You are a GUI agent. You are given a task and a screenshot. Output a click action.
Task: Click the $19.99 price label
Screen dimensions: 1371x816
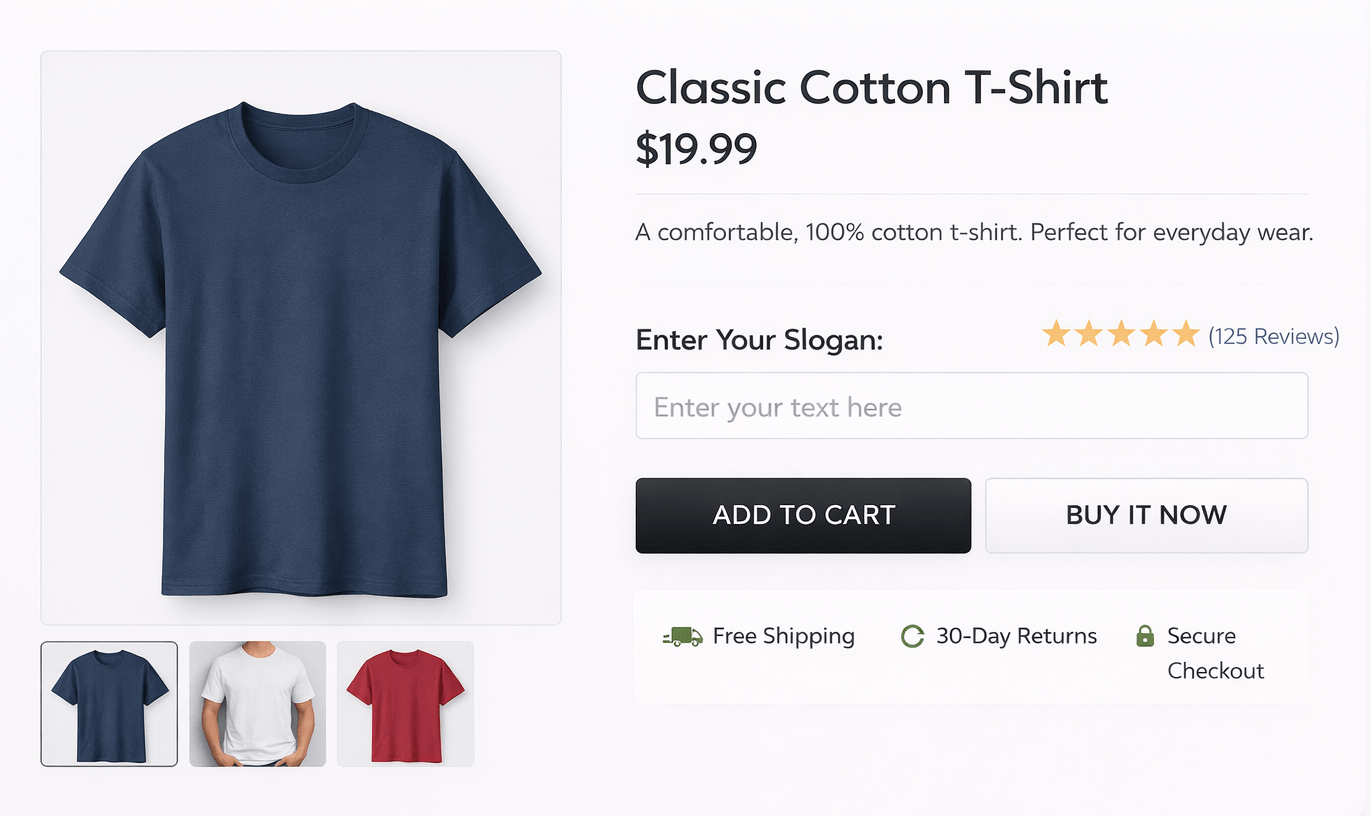click(696, 148)
